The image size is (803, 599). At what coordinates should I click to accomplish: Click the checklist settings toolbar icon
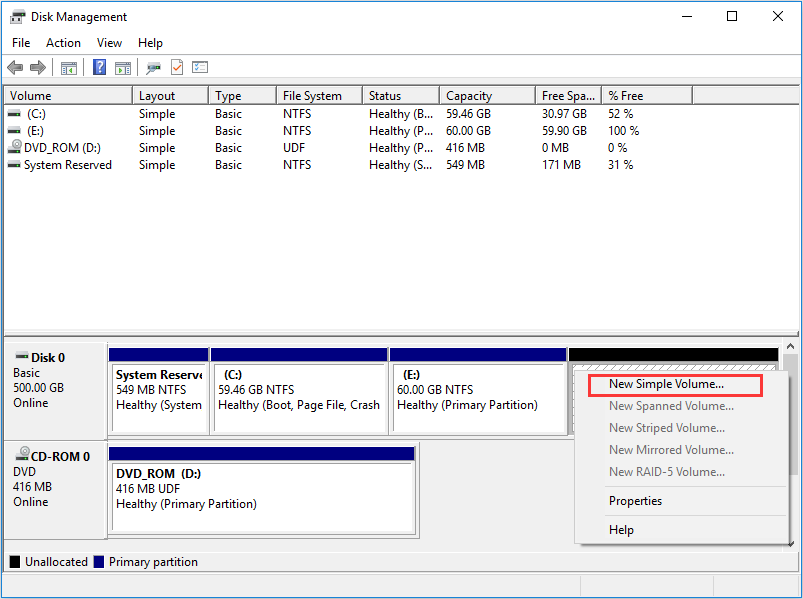point(200,68)
